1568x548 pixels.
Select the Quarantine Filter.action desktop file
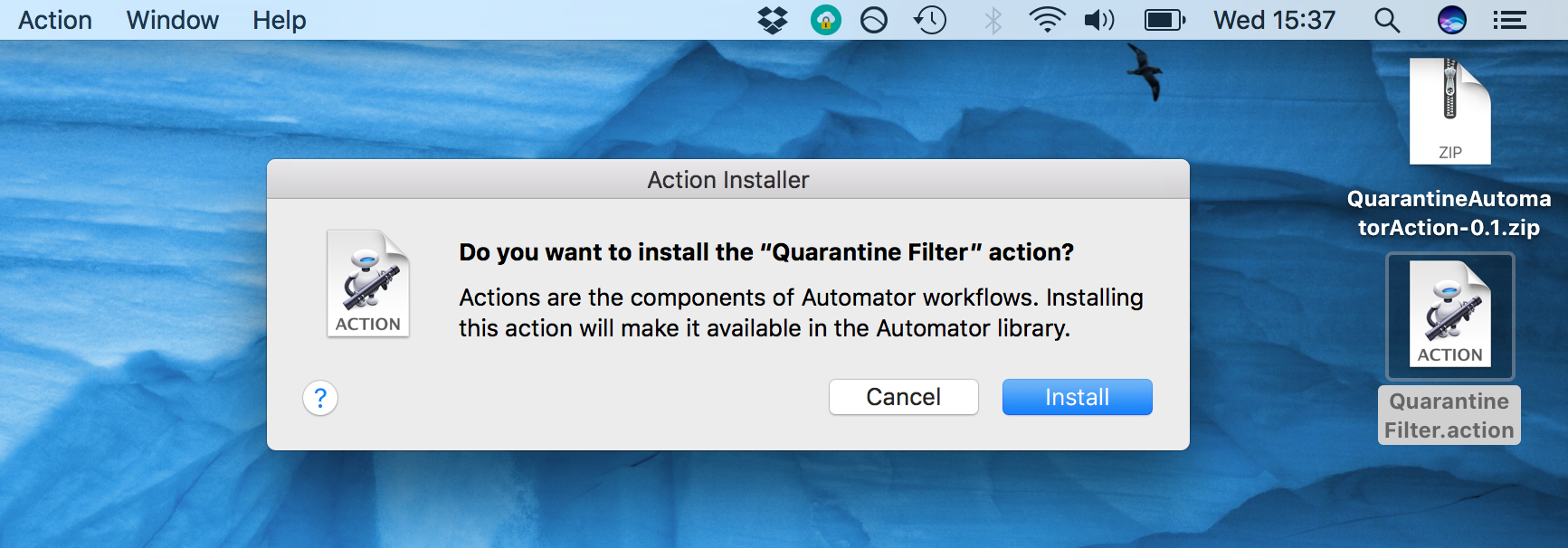(x=1449, y=348)
